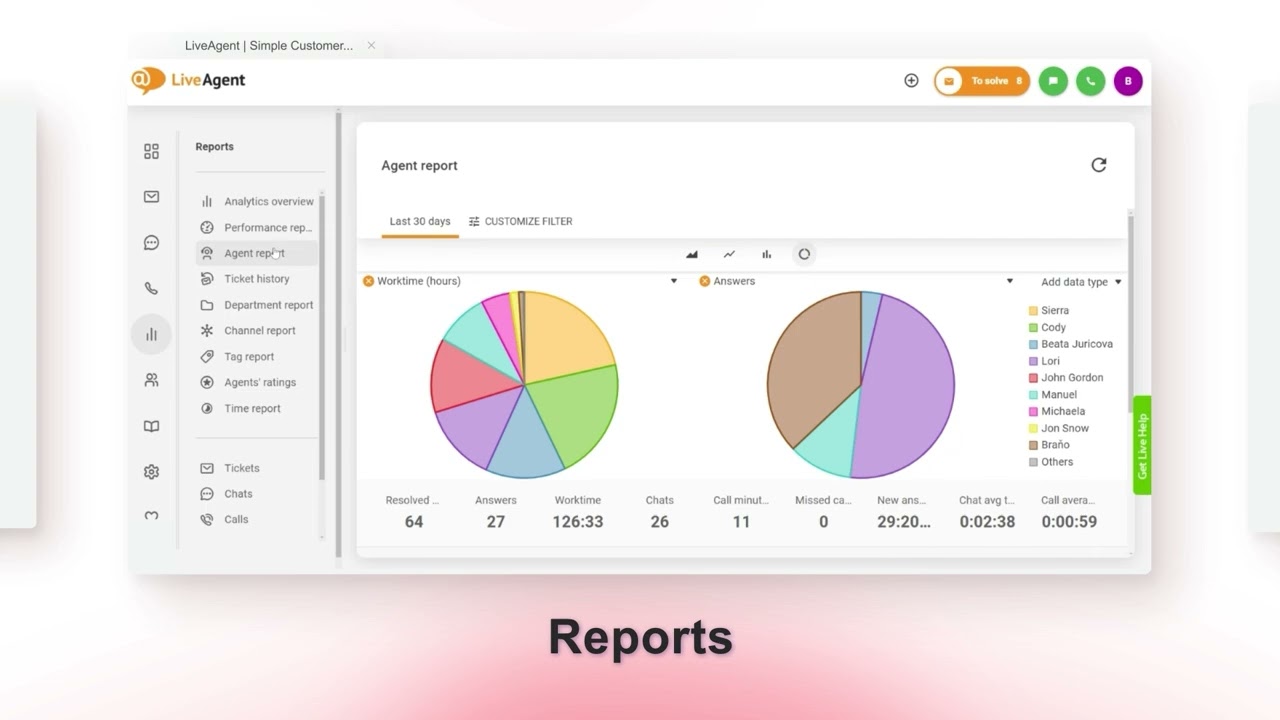Click CUSTOMIZE FILTER button
Viewport: 1280px width, 720px height.
(520, 221)
